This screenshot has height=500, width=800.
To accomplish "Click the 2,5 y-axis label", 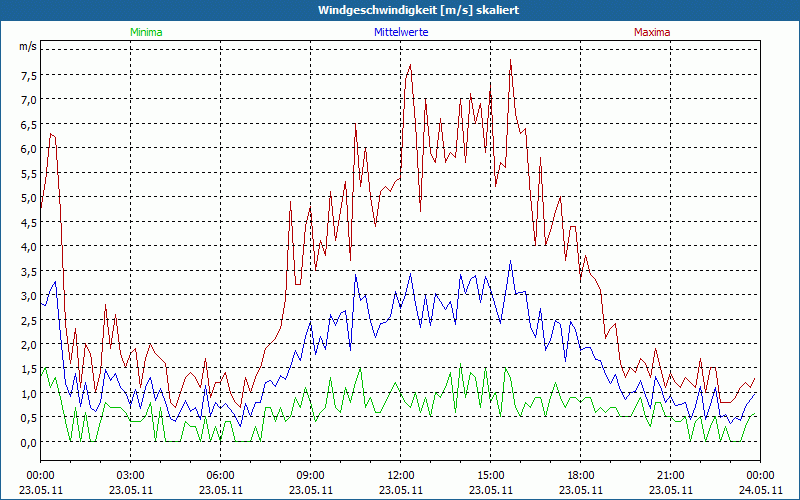I will click(x=29, y=320).
